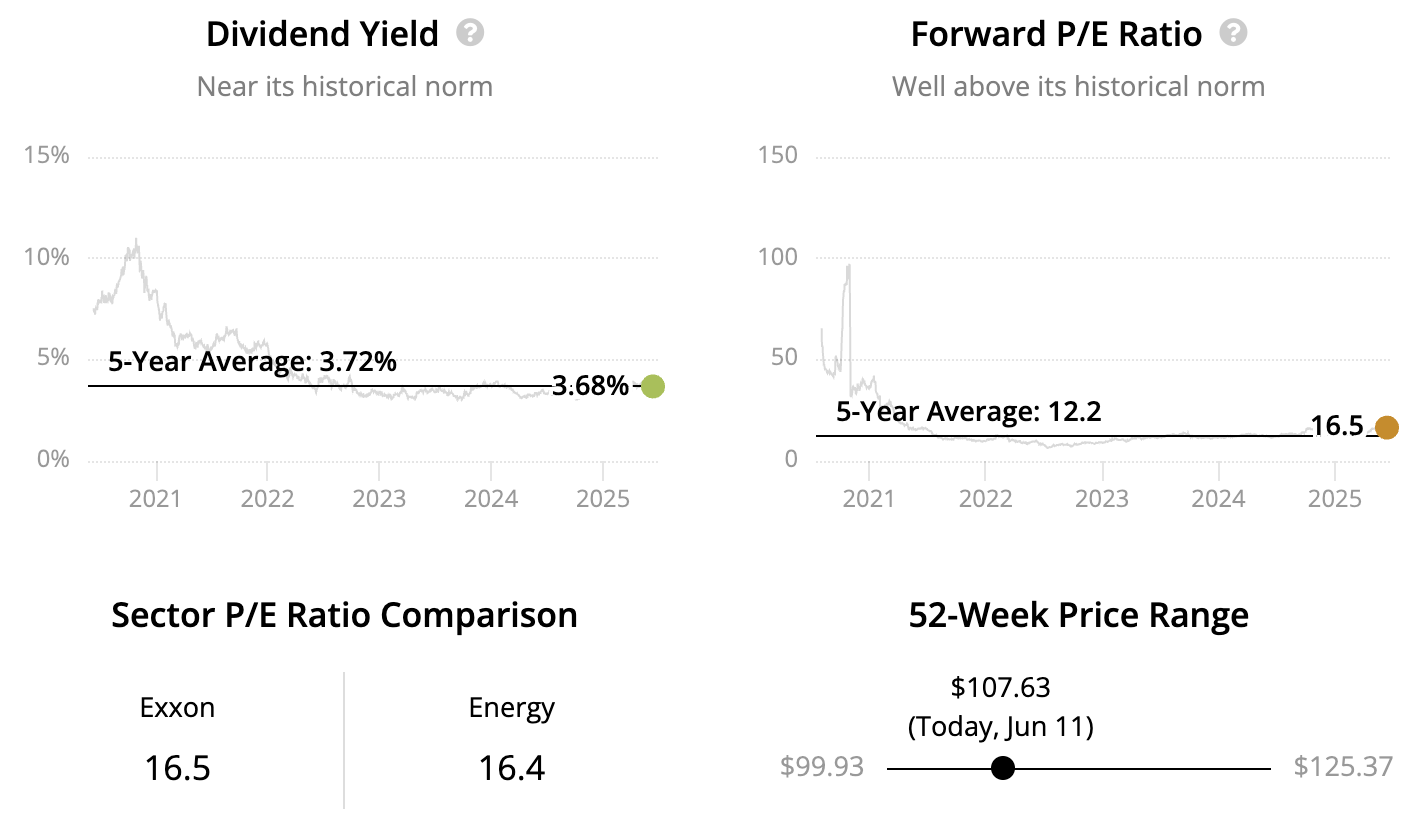Select the $125.37 high price label
The image size is (1416, 832).
click(1343, 767)
